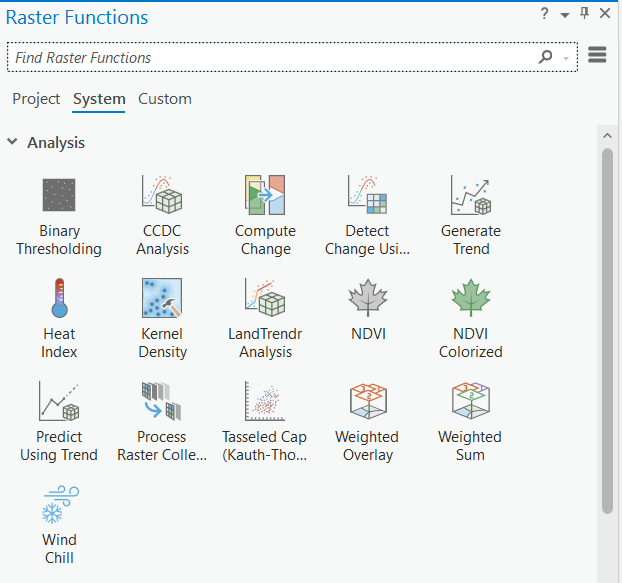Open the Kernel Density function
The width and height of the screenshot is (622, 583).
click(x=162, y=299)
